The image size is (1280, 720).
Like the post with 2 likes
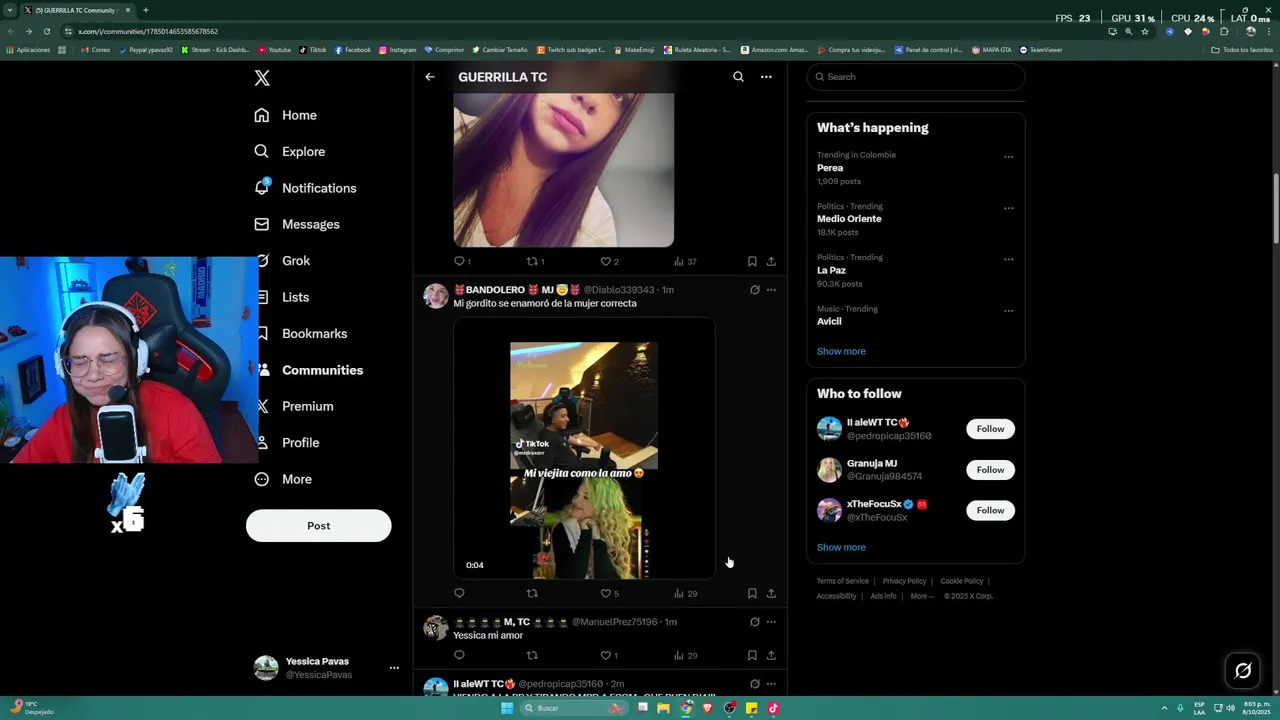tap(609, 261)
